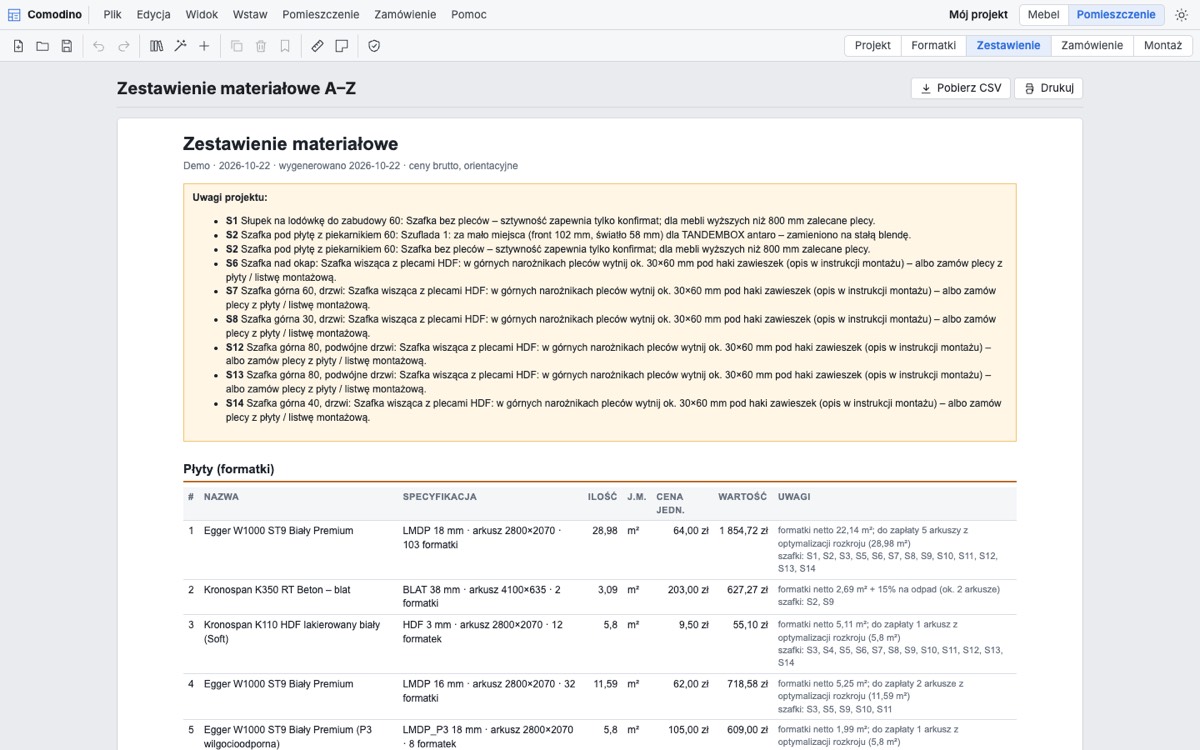Click the duplicate copy icon

237,46
